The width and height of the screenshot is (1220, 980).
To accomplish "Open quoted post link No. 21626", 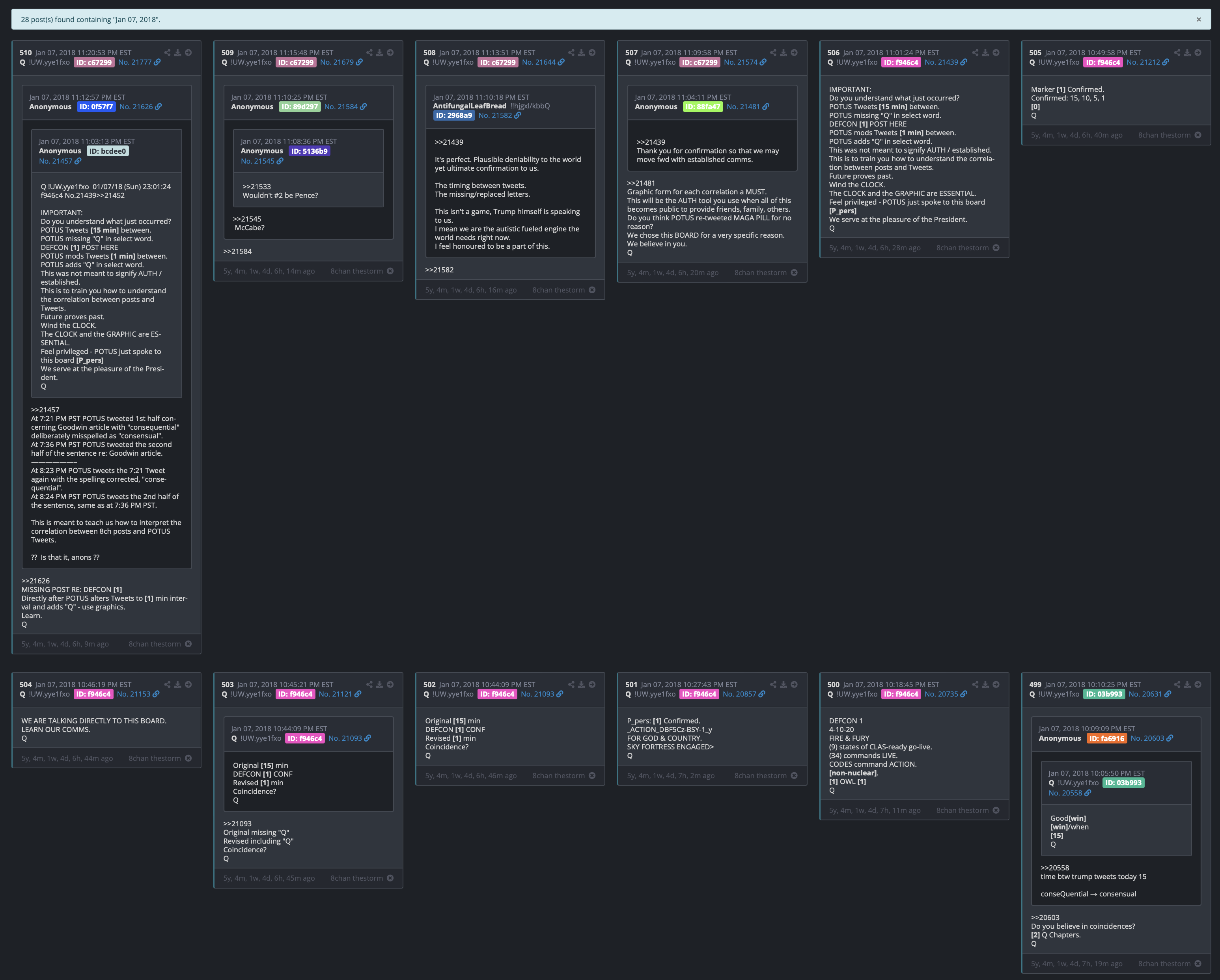I will [x=140, y=107].
